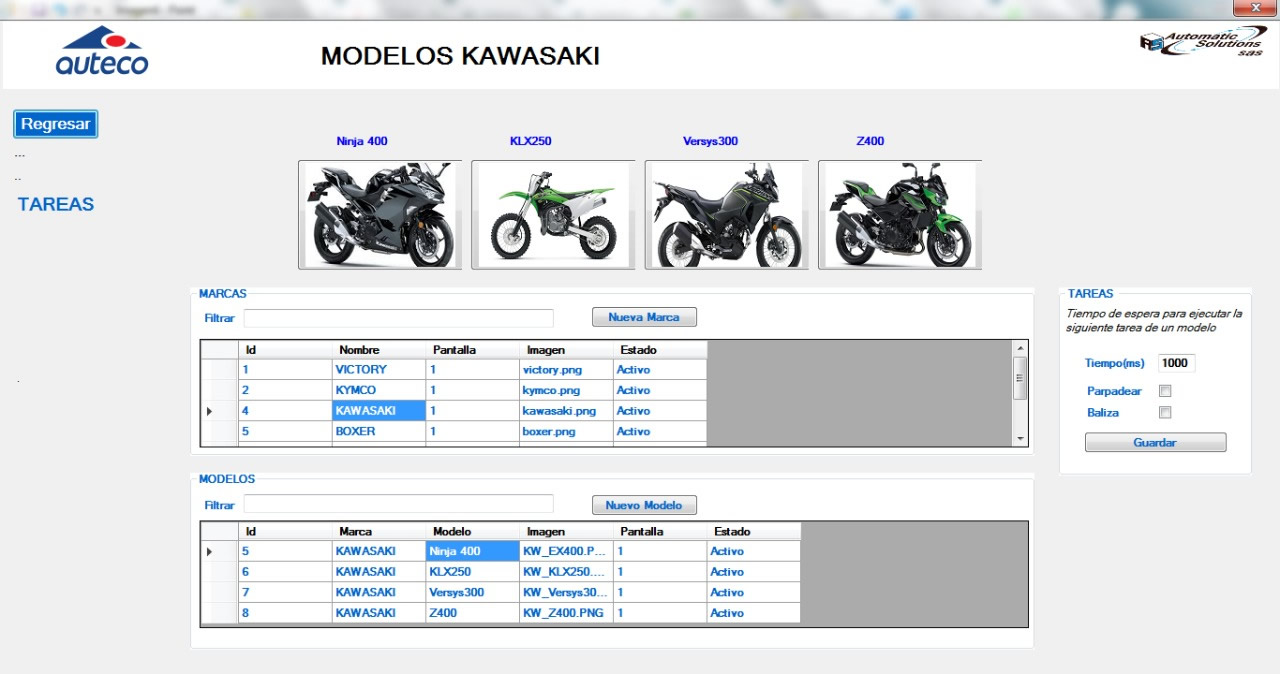The width and height of the screenshot is (1280, 674).
Task: Click the Auteco logo
Action: point(102,52)
